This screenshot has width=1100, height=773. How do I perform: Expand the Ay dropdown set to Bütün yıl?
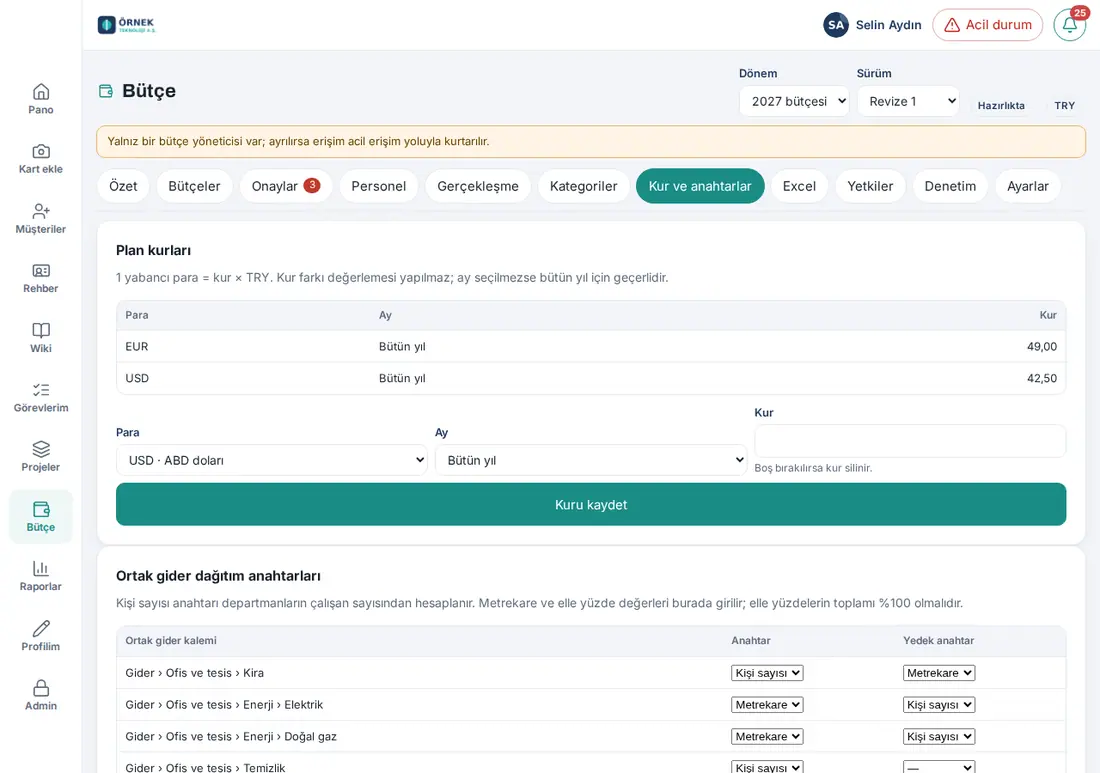[x=591, y=460]
